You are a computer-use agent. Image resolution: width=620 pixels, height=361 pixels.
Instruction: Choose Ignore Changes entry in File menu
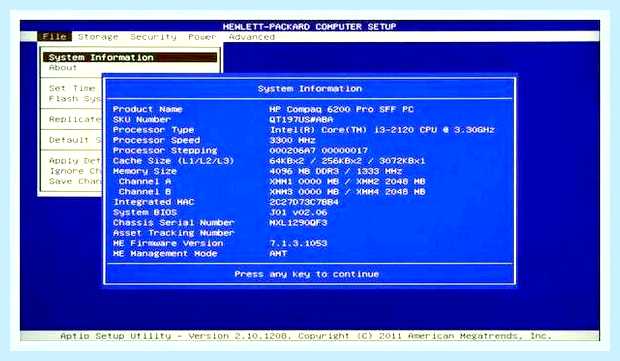point(75,171)
